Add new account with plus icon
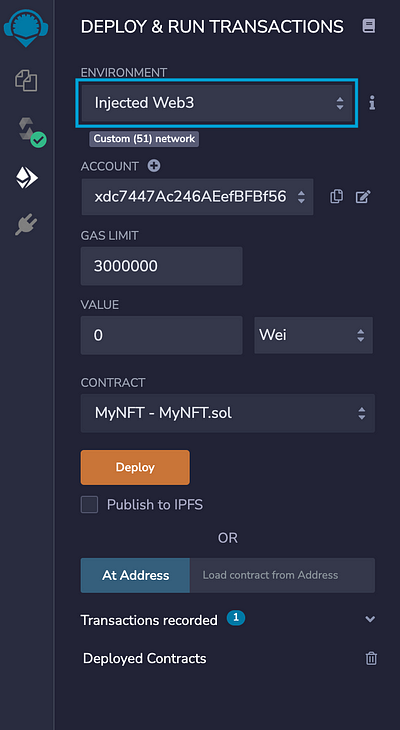This screenshot has width=400, height=730. pyautogui.click(x=154, y=166)
